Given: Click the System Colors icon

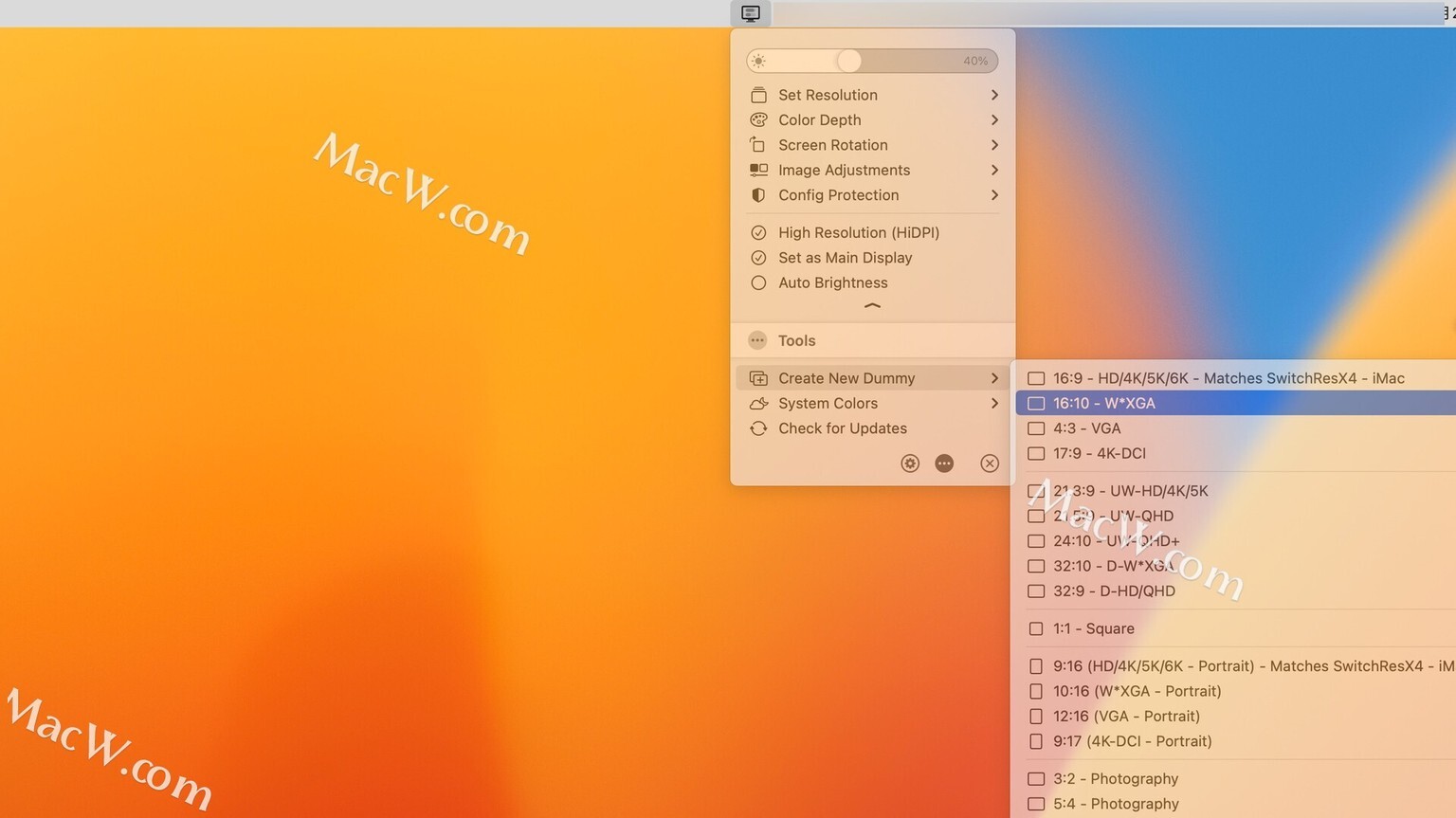Looking at the screenshot, I should 758,403.
